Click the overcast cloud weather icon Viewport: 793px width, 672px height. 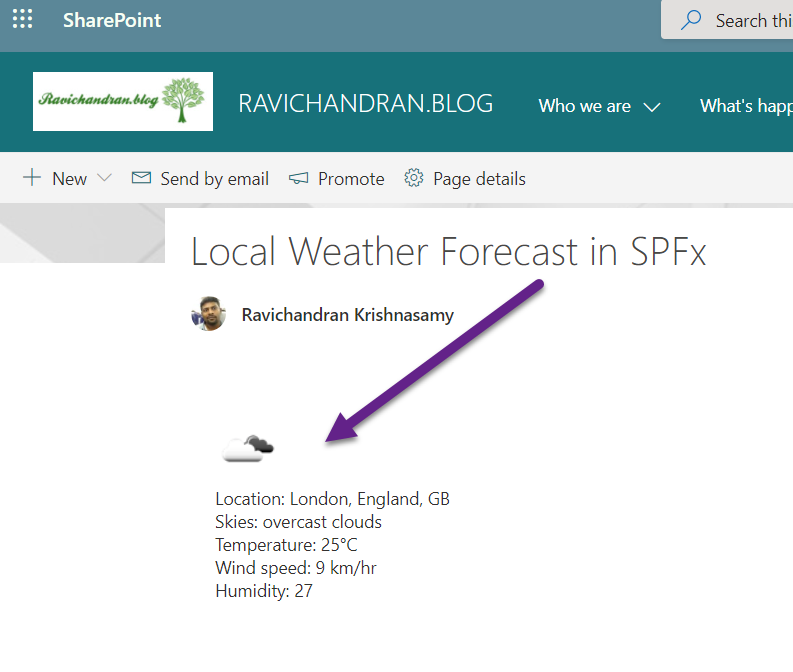tap(247, 447)
